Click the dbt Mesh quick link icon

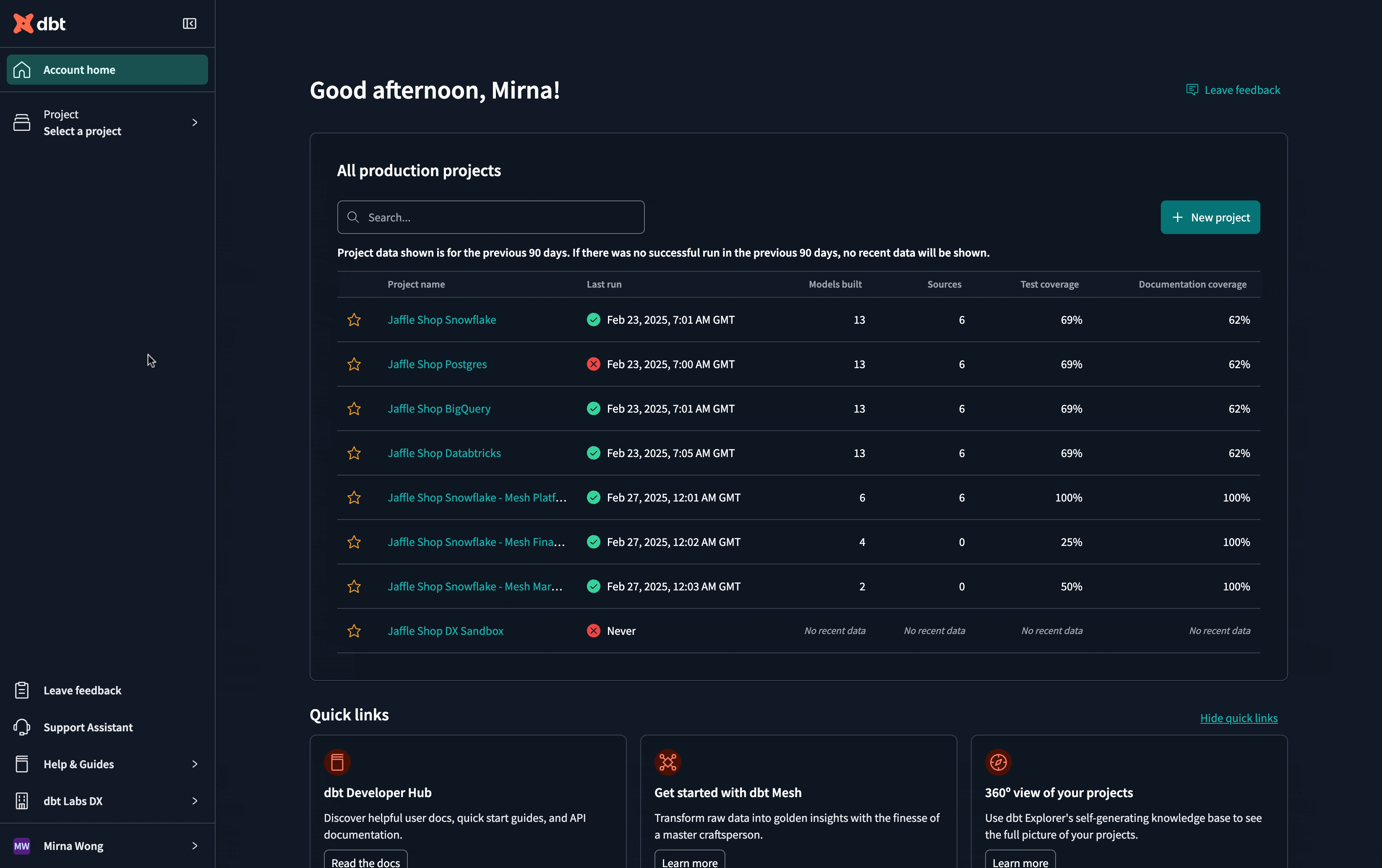coord(668,762)
